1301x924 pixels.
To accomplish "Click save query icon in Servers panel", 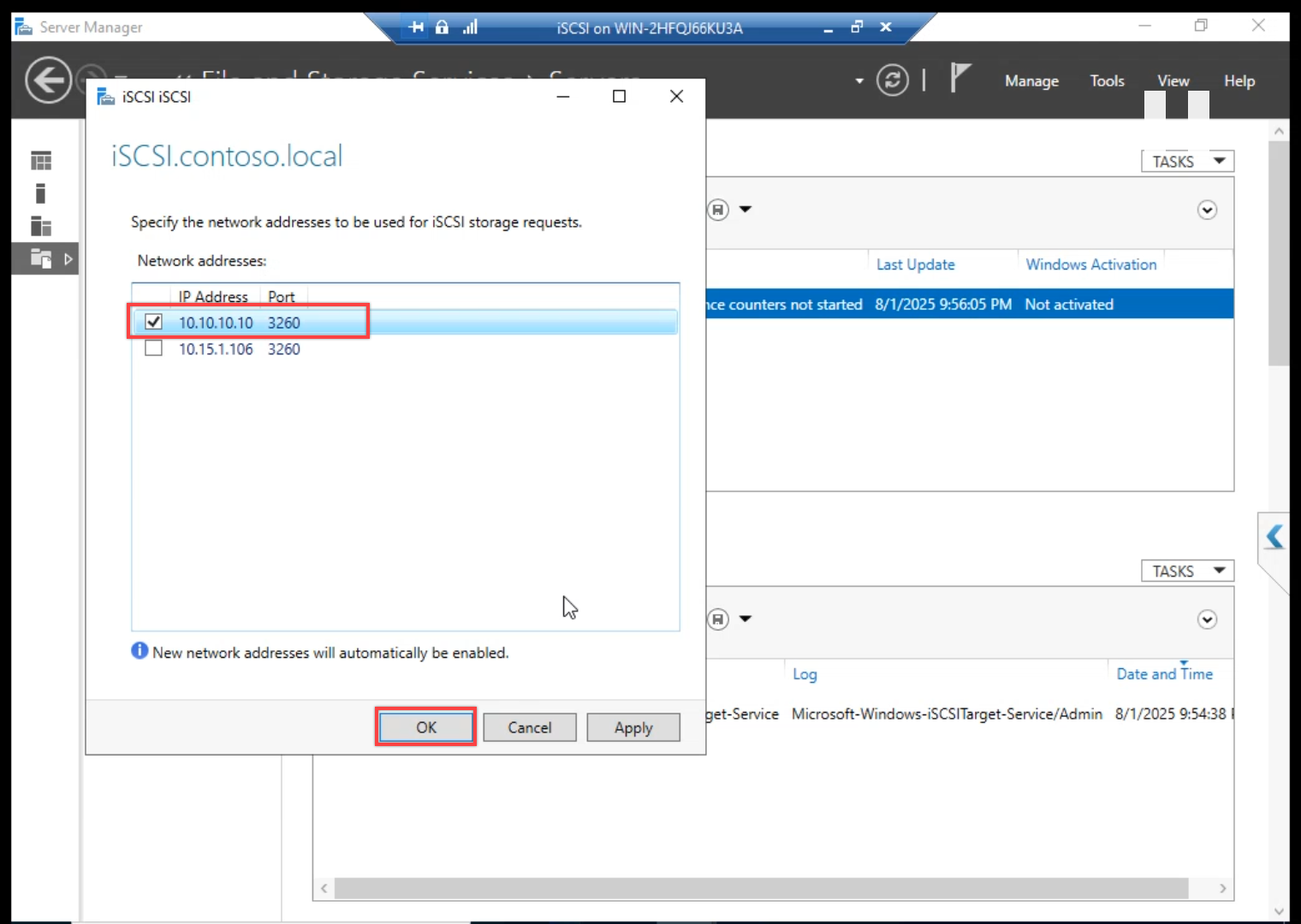I will (718, 210).
